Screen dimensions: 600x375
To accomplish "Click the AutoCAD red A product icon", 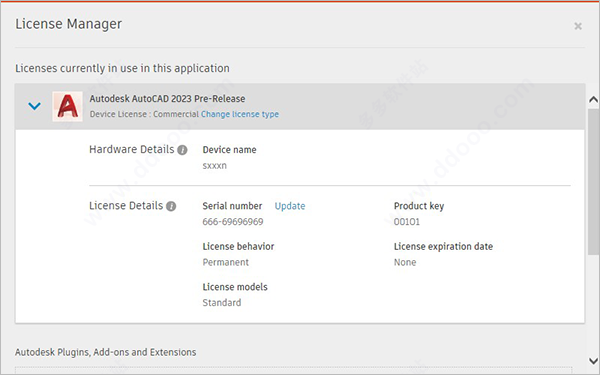I will pyautogui.click(x=67, y=106).
